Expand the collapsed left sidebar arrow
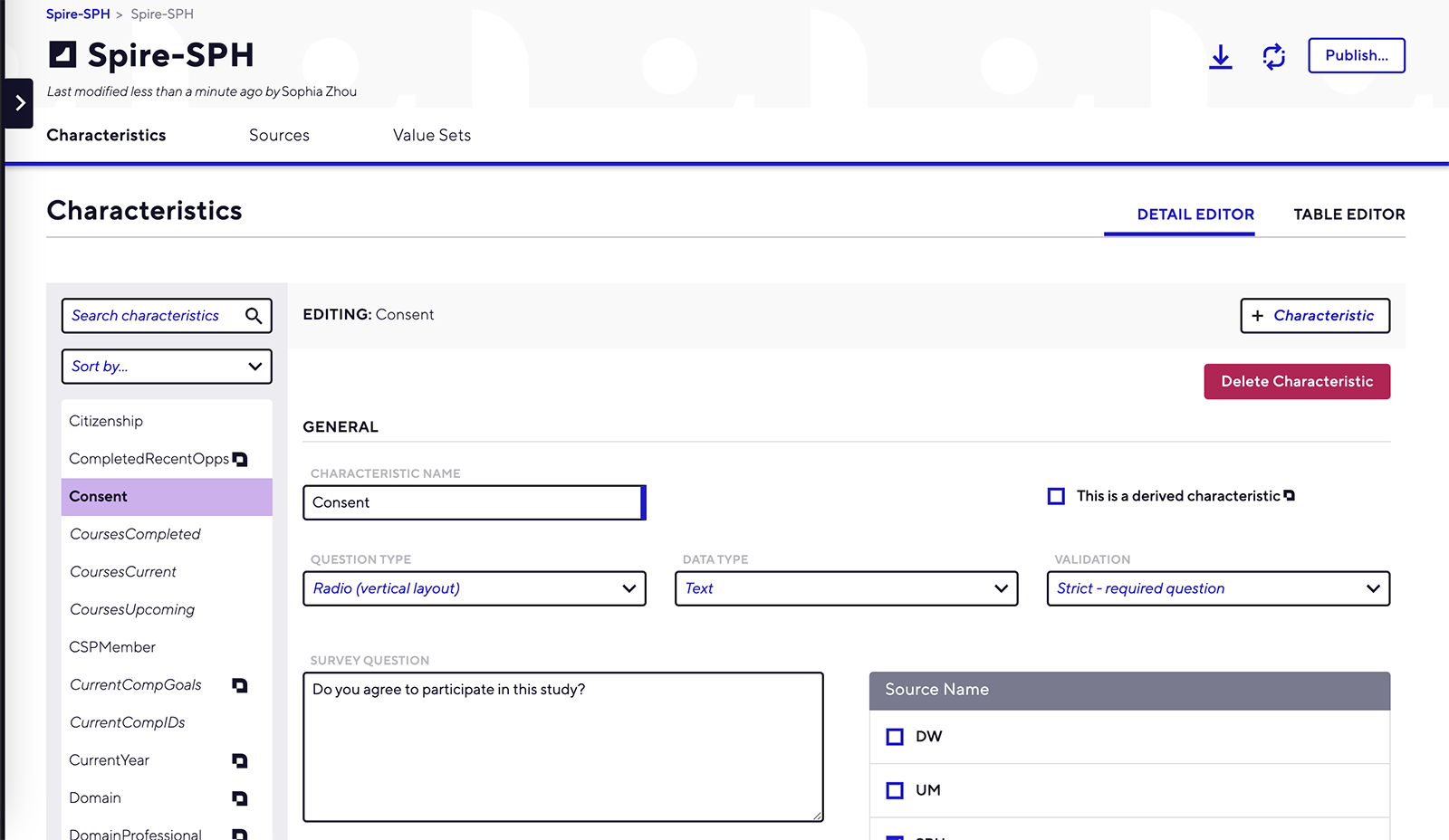Screen dimensions: 1449x840 point(19,103)
